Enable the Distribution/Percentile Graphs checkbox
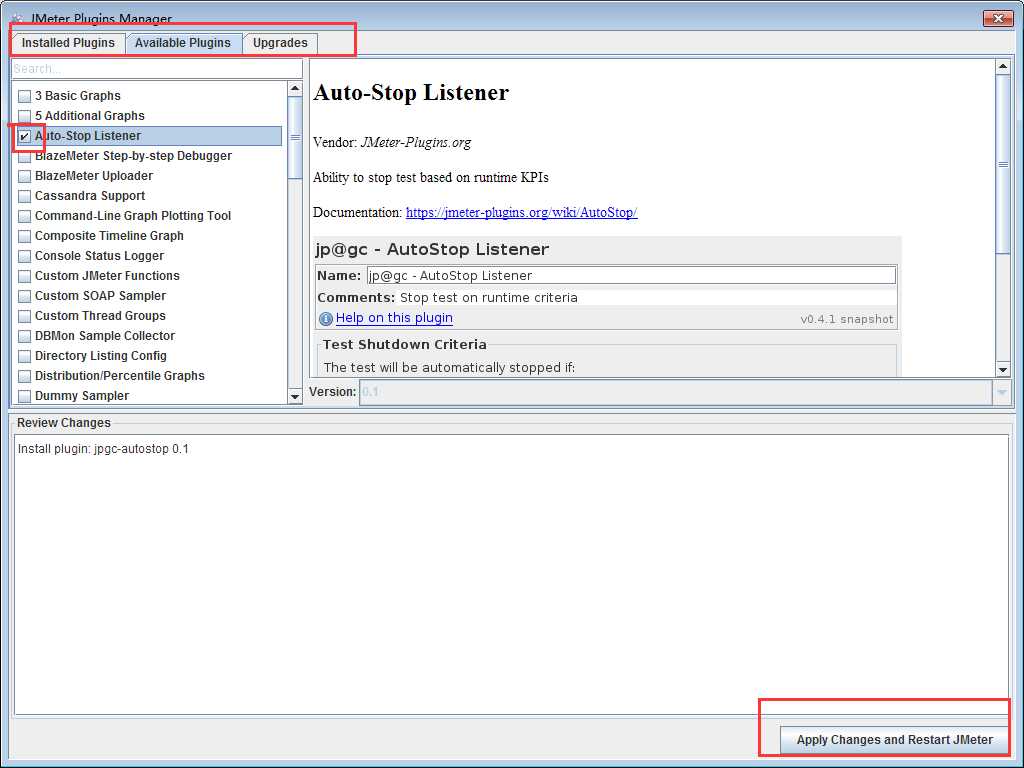The height and width of the screenshot is (768, 1024). tap(25, 376)
